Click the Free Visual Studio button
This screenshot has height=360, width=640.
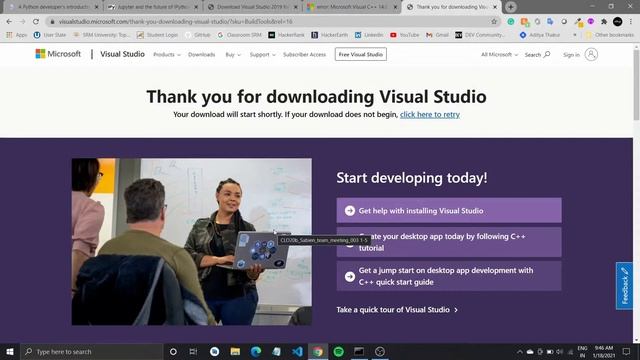361,54
